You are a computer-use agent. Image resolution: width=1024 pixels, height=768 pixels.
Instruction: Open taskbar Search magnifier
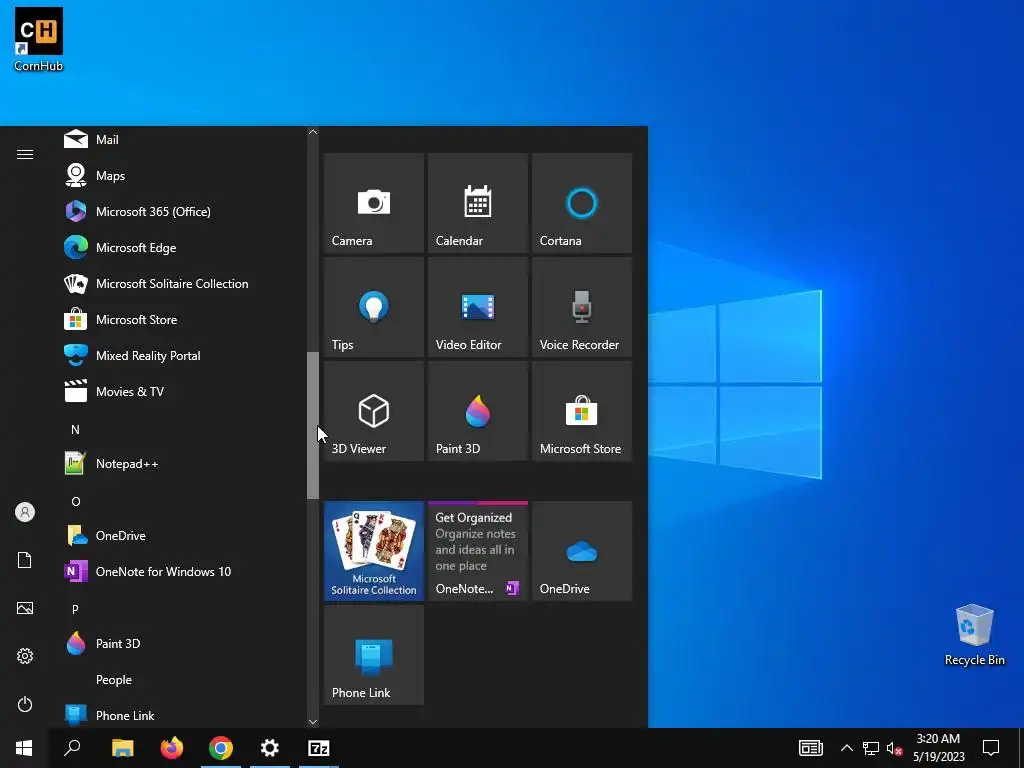pyautogui.click(x=72, y=748)
